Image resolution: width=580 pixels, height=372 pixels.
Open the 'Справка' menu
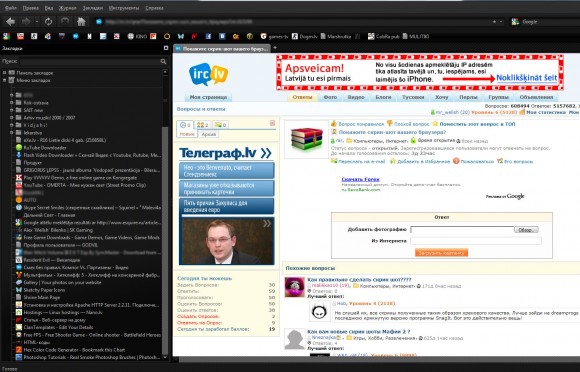[154, 8]
